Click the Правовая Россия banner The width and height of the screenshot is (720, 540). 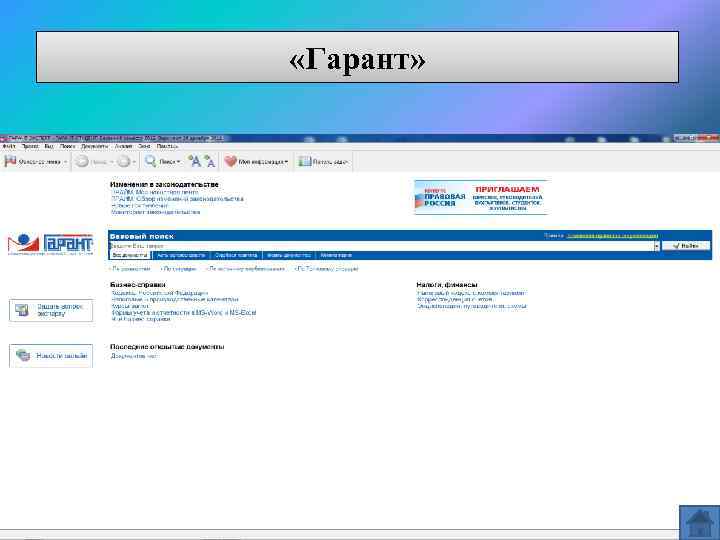coord(480,197)
